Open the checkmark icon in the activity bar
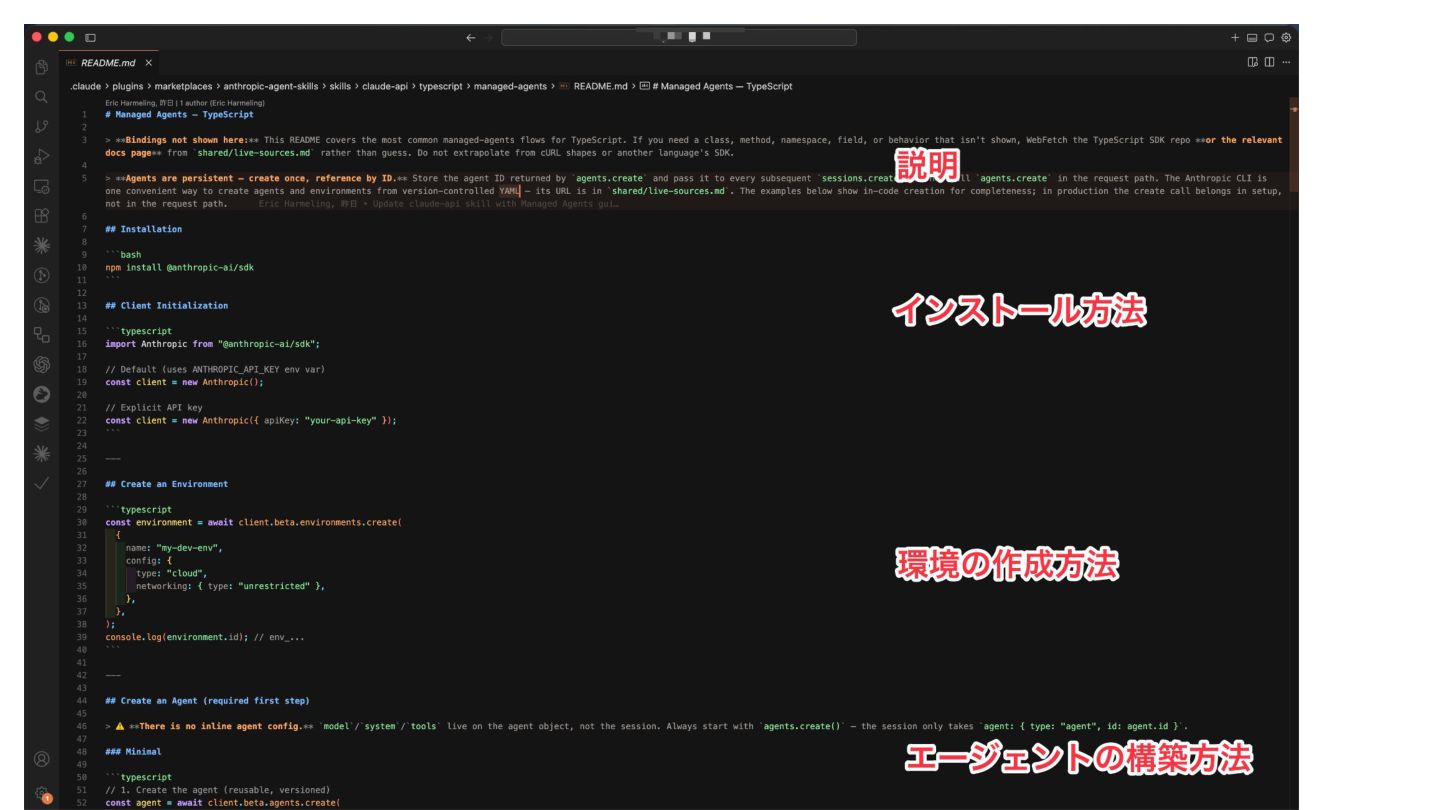This screenshot has height=810, width=1440. (x=42, y=483)
